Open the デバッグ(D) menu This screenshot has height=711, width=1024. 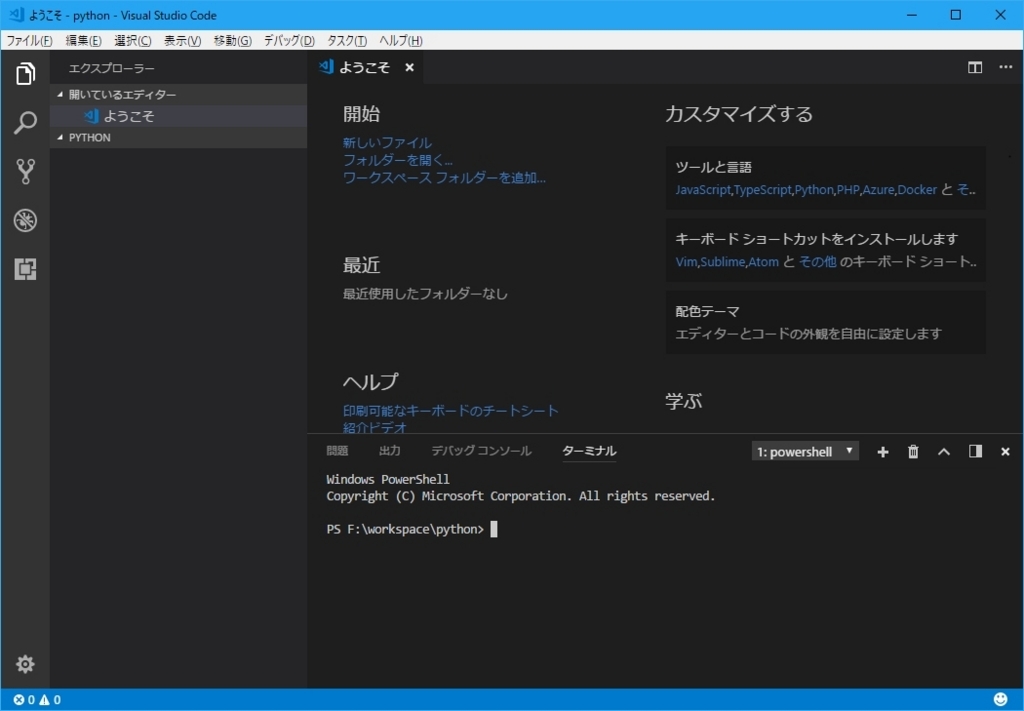click(x=289, y=40)
